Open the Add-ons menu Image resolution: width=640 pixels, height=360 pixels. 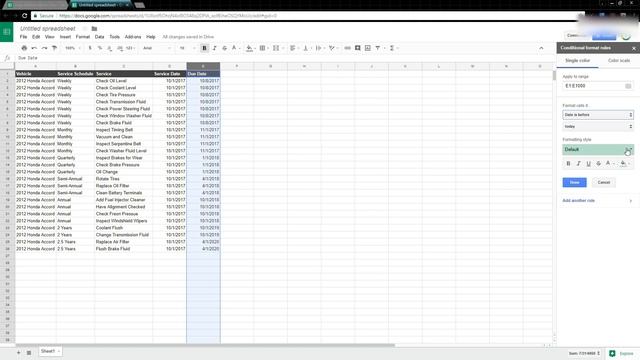(133, 37)
